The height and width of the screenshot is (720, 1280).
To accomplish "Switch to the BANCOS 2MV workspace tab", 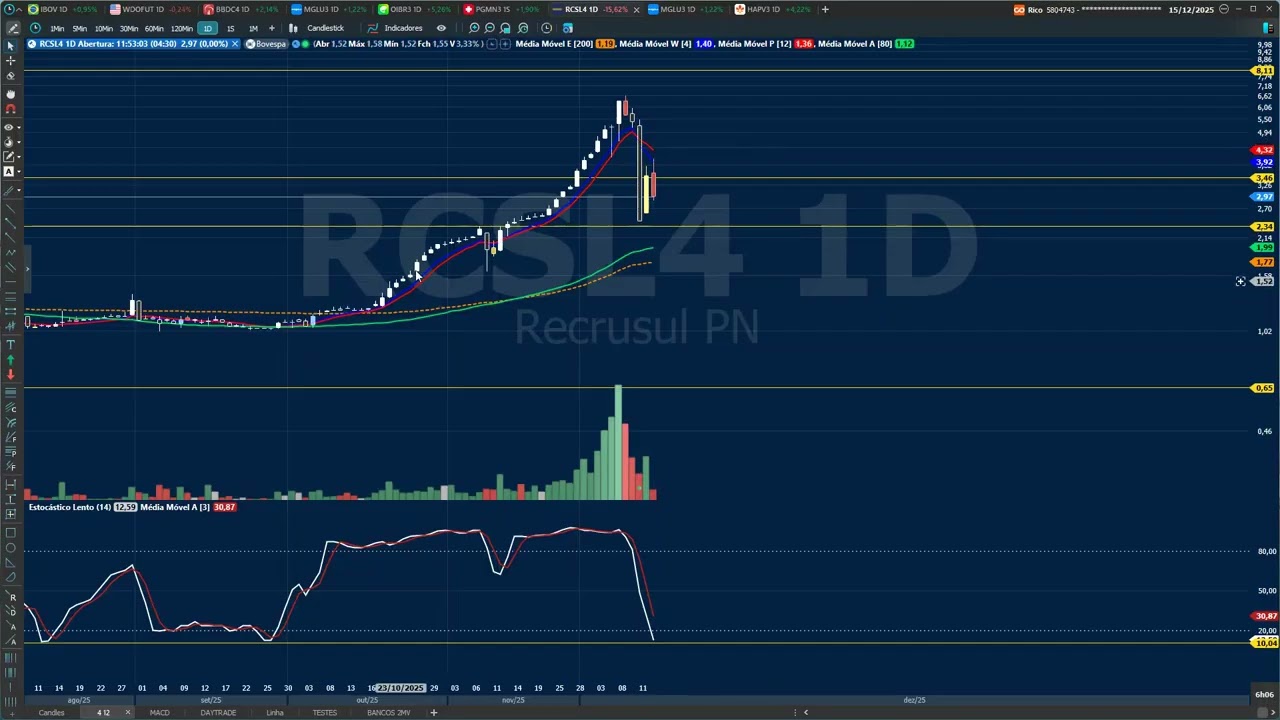I will tap(389, 713).
